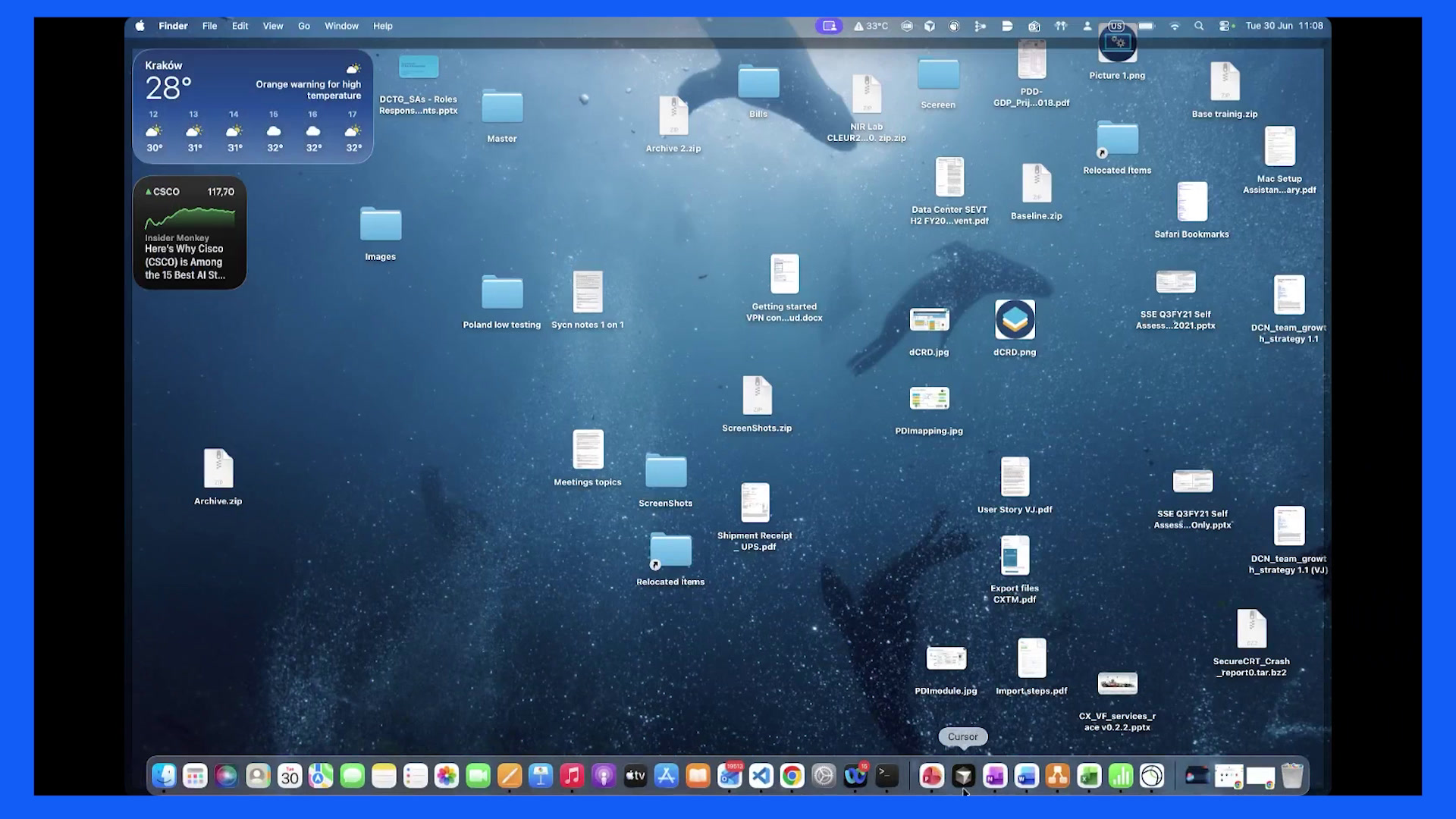
Task: Open System Settings from the Dock
Action: coord(824,776)
